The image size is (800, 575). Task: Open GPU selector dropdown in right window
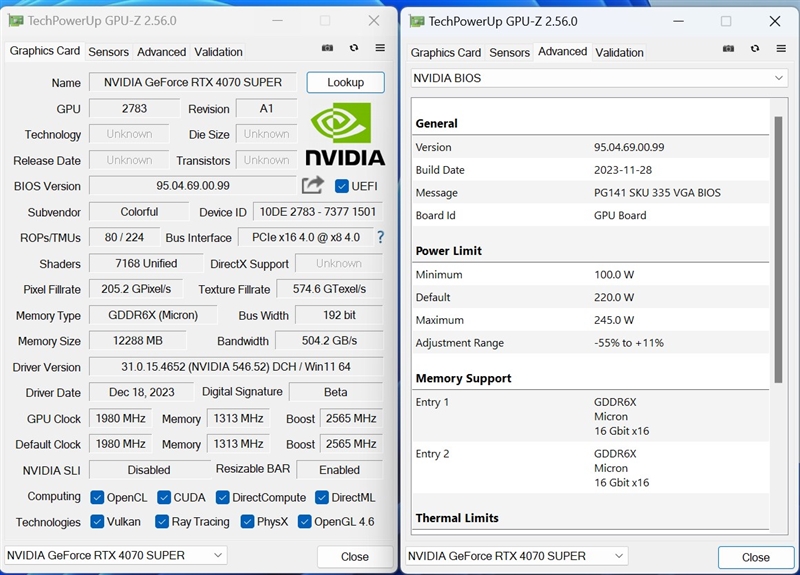click(517, 556)
